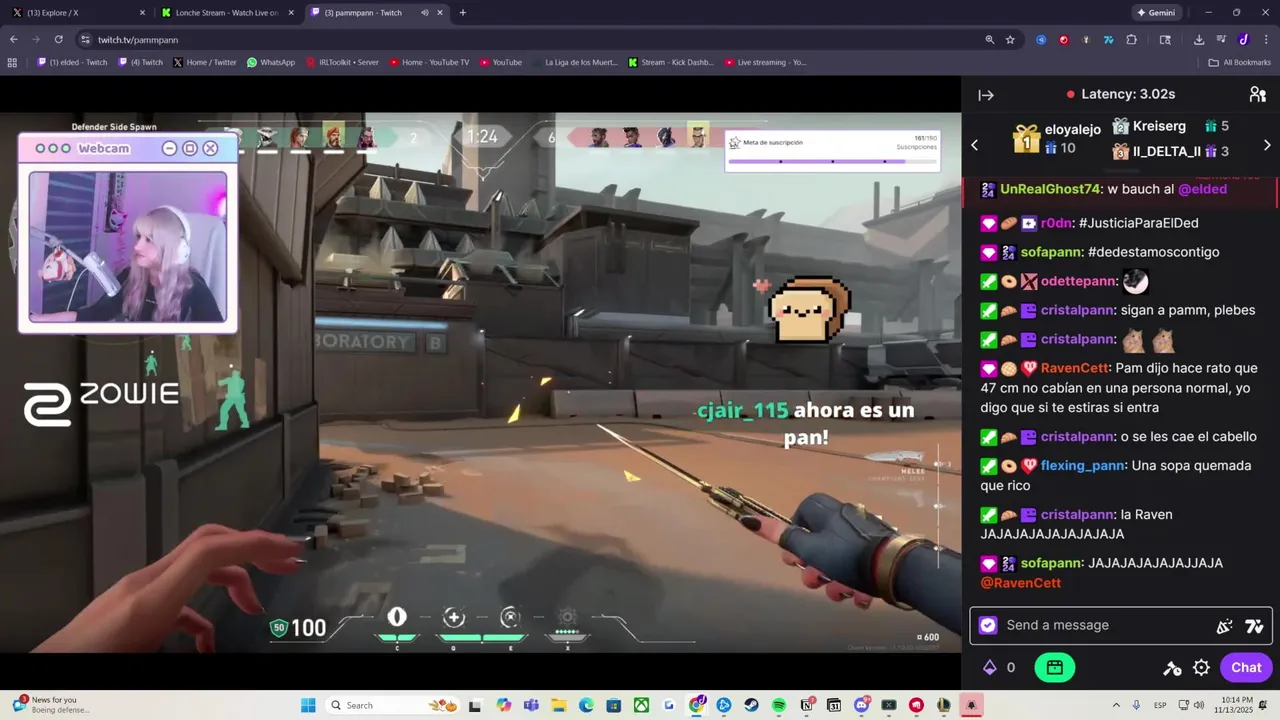1280x720 pixels.
Task: Click the @RavenCett mention at chat bottom
Action: click(x=1021, y=583)
